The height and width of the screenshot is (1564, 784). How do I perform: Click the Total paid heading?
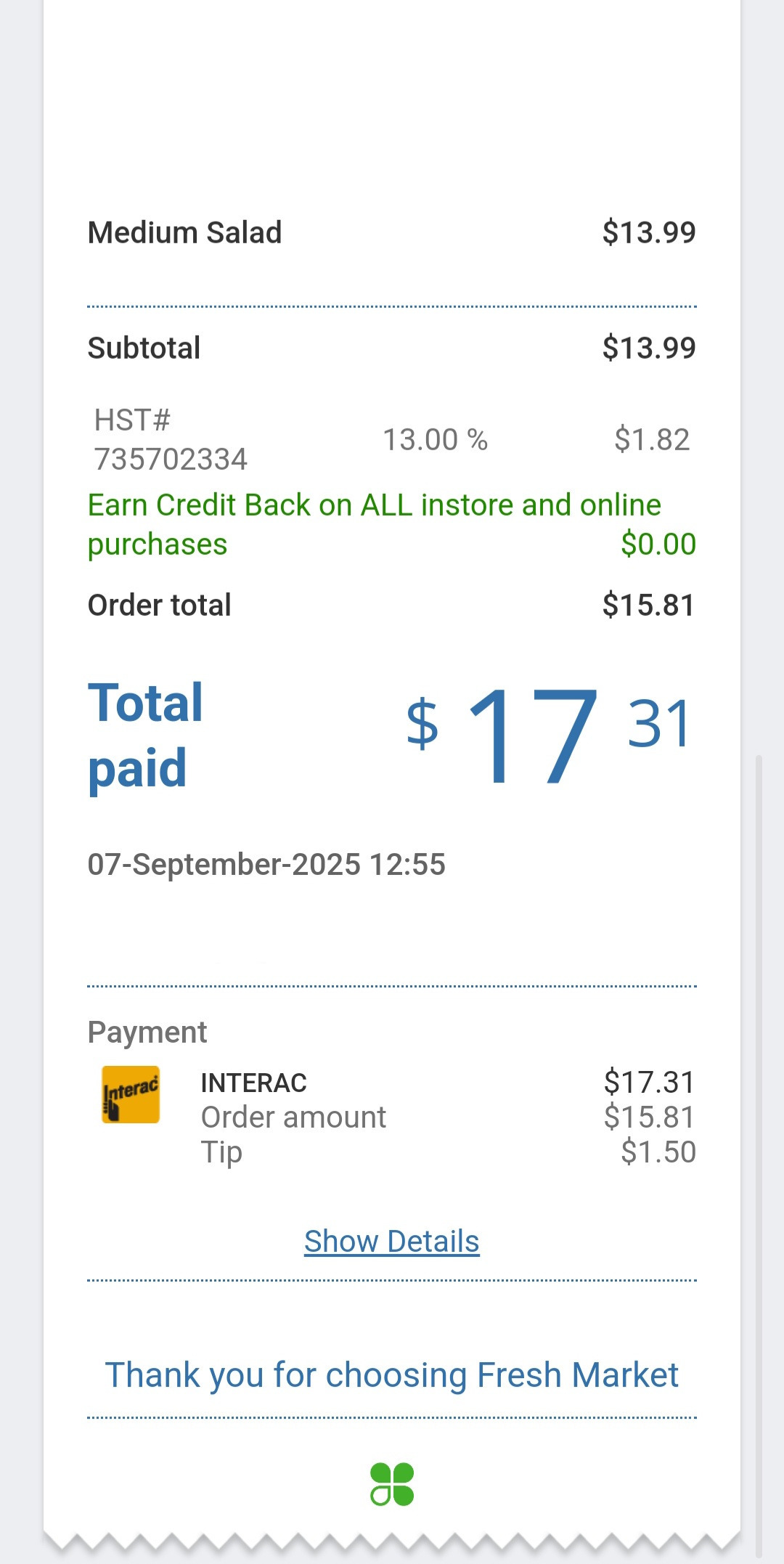[145, 735]
